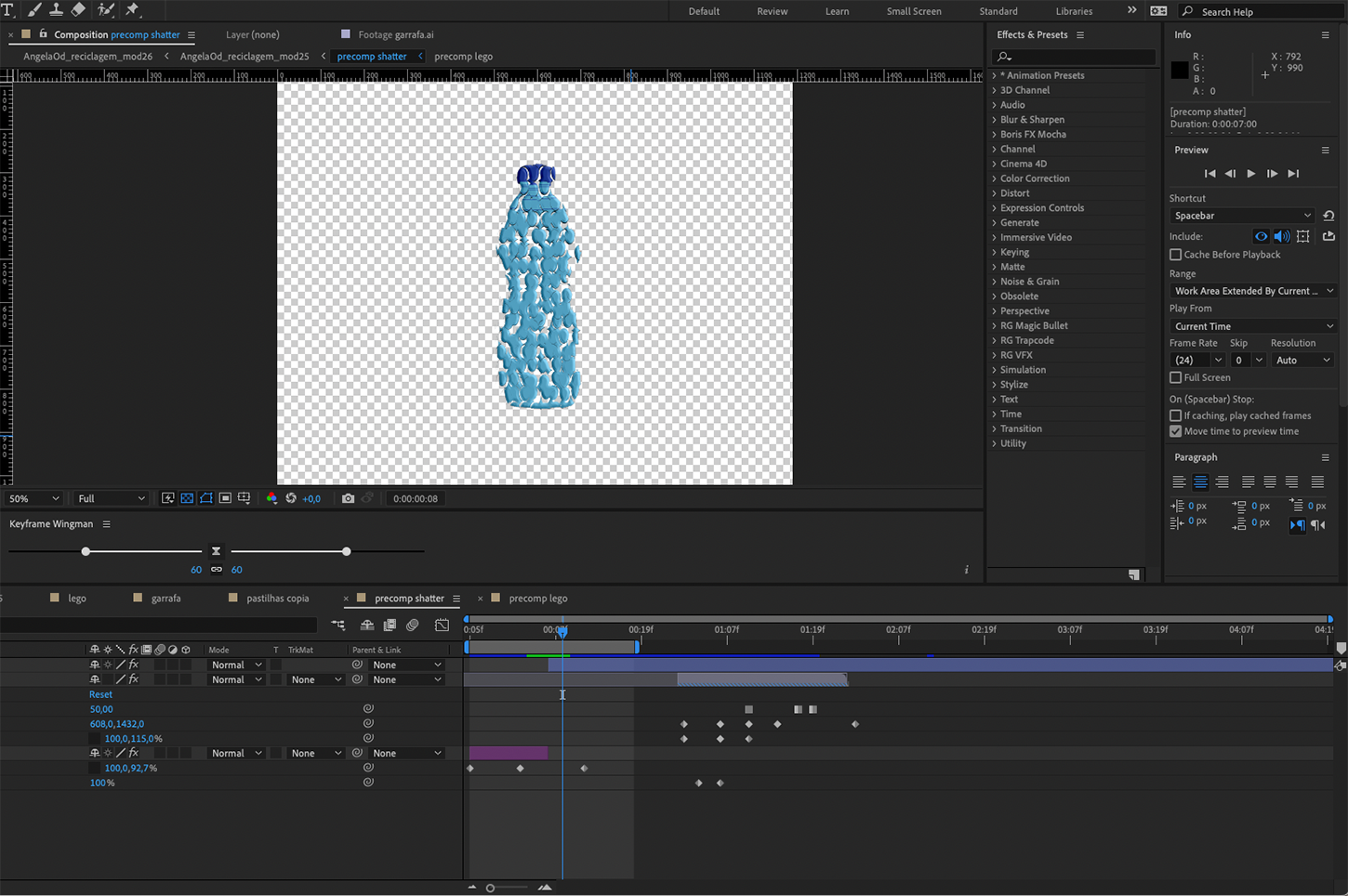Click the right Keyframe Wingman slider handle
Viewport: 1348px width, 896px height.
point(347,551)
